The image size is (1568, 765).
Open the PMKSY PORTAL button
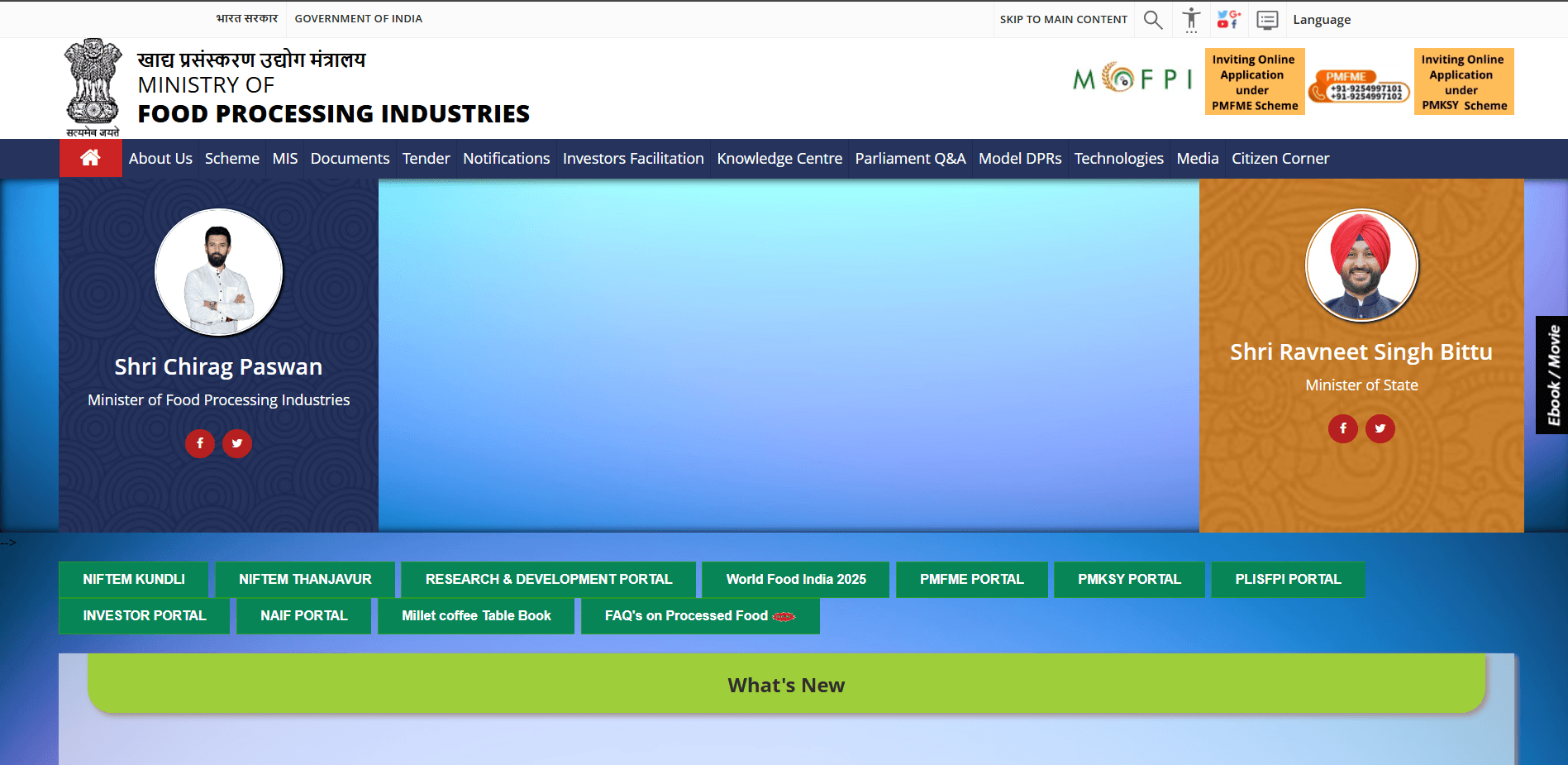[1129, 579]
